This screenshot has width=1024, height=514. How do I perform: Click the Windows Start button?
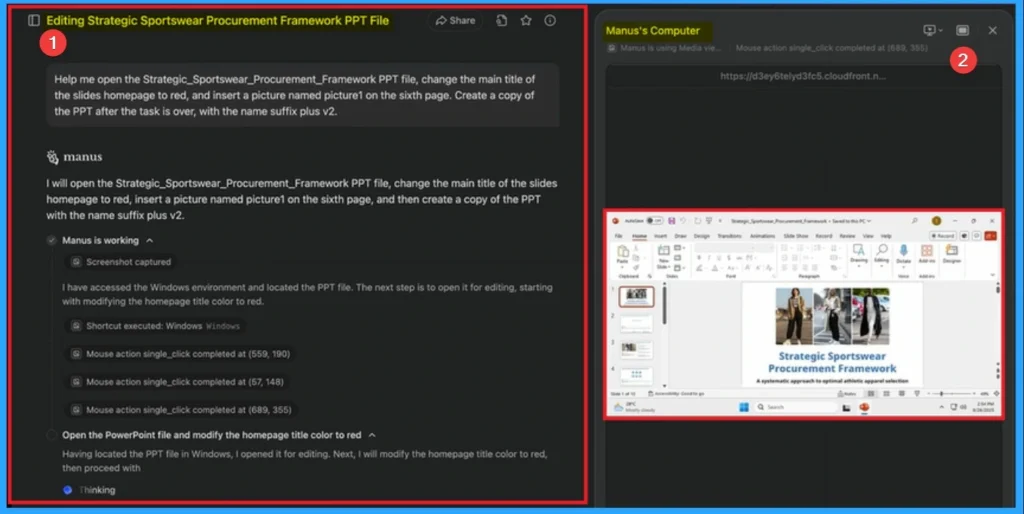[744, 407]
